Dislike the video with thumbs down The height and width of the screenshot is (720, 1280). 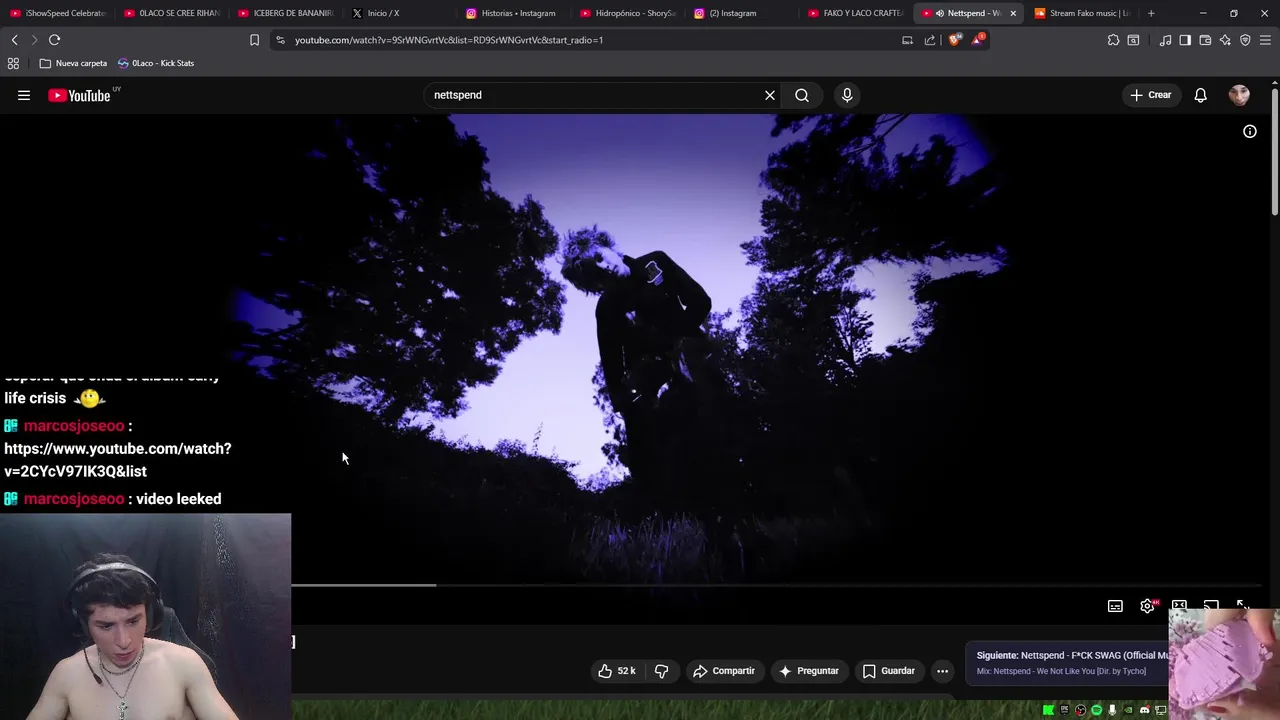click(x=661, y=671)
